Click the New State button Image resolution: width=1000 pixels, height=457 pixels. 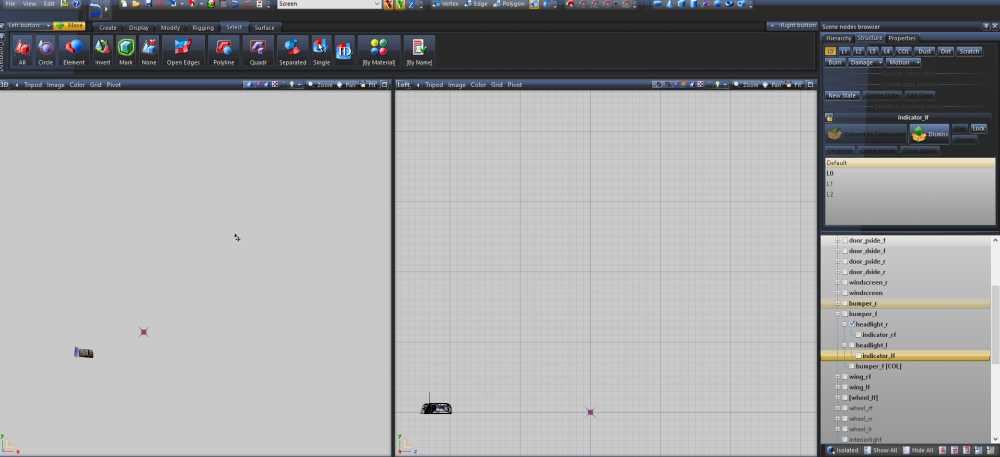pos(842,95)
